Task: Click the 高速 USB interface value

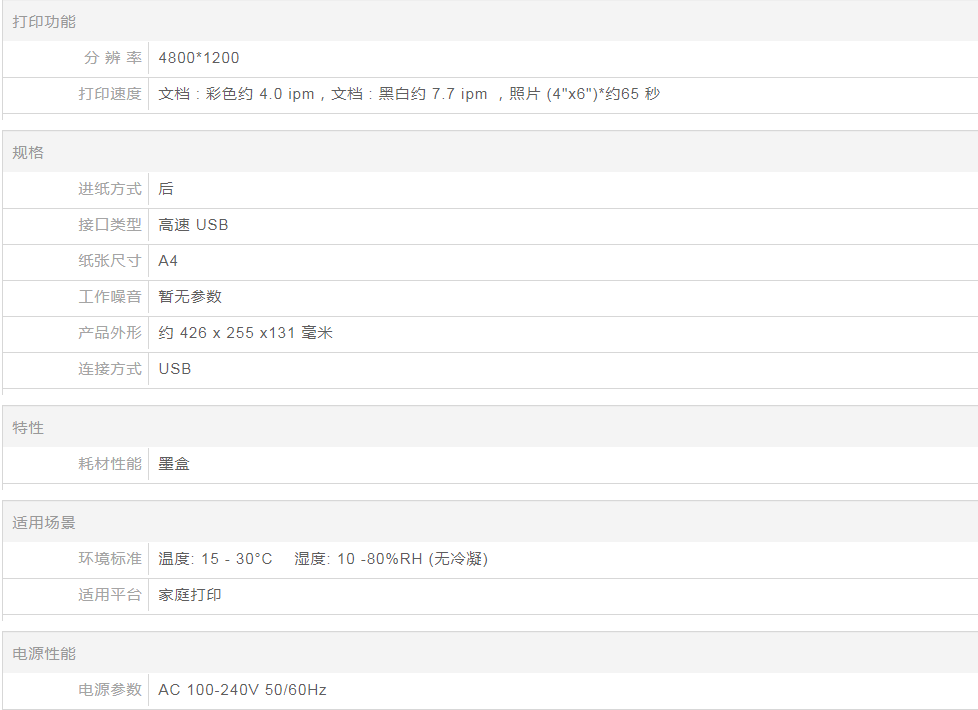Action: pos(193,225)
